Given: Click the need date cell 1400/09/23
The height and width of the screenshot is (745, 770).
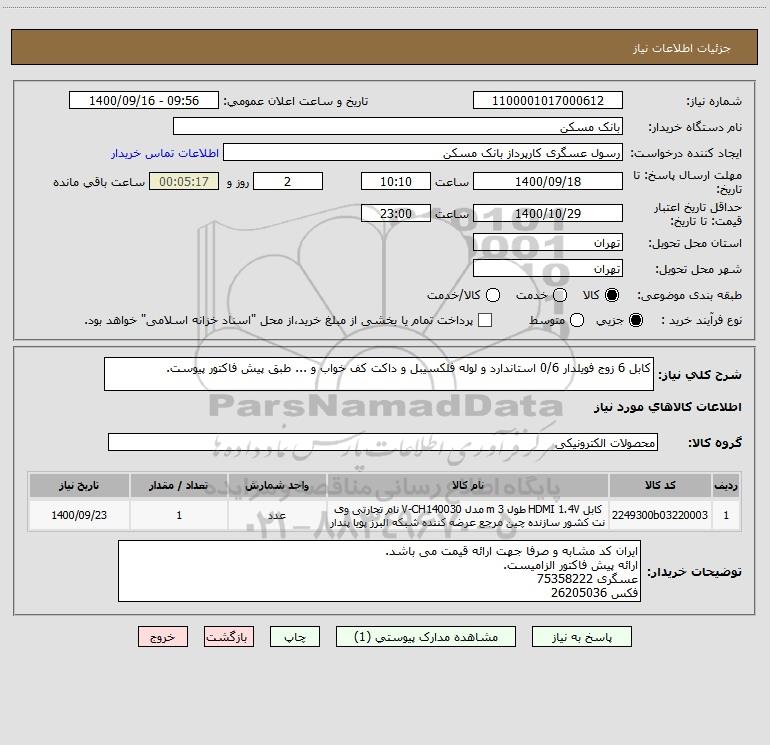Looking at the screenshot, I should point(79,515).
